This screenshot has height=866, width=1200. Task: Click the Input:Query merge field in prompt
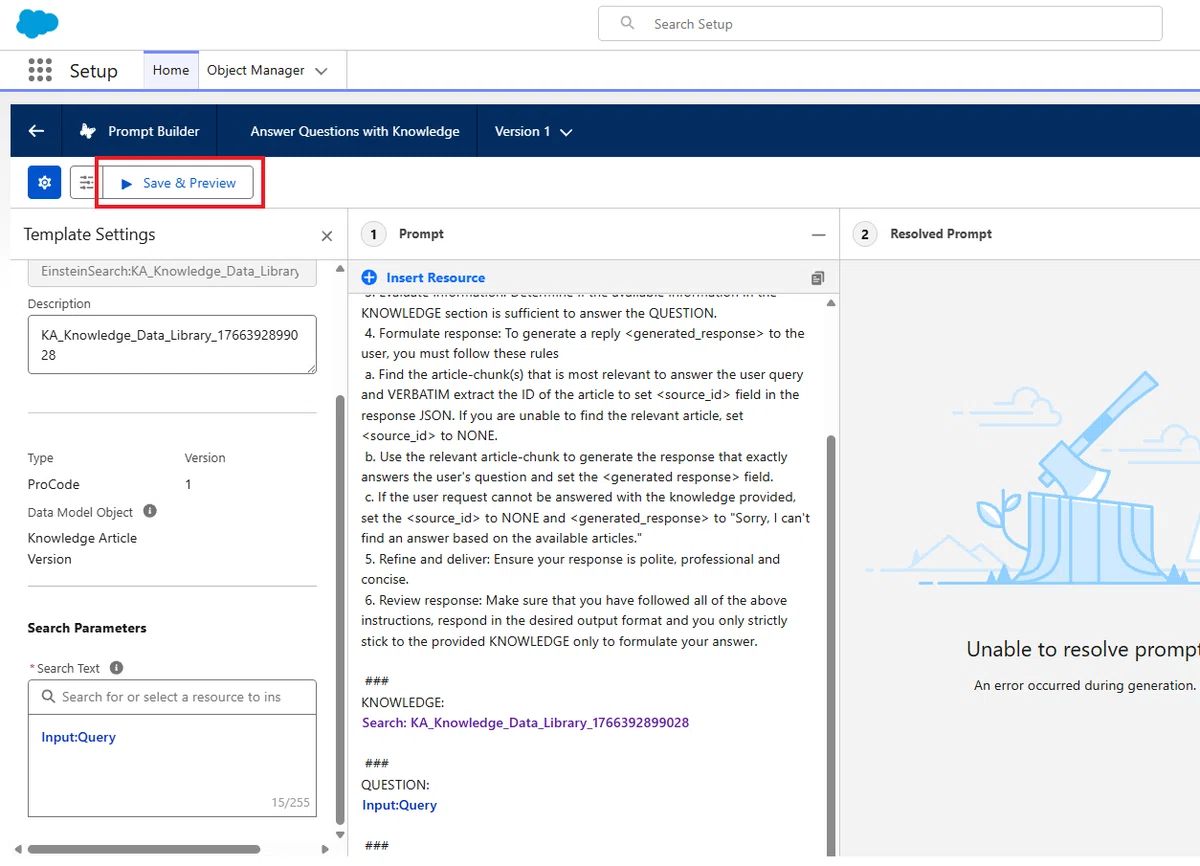pos(399,805)
